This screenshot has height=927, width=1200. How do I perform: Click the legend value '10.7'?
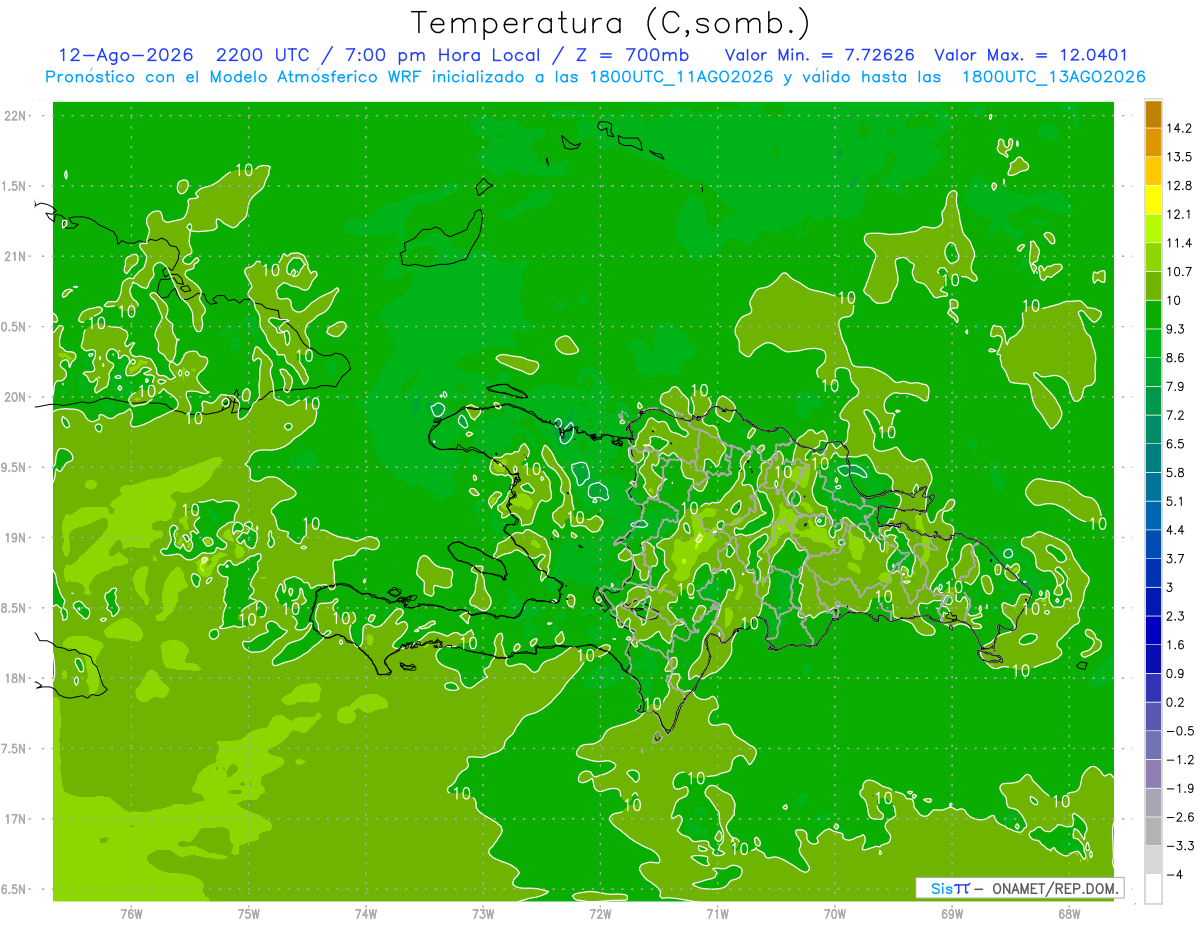1181,272
